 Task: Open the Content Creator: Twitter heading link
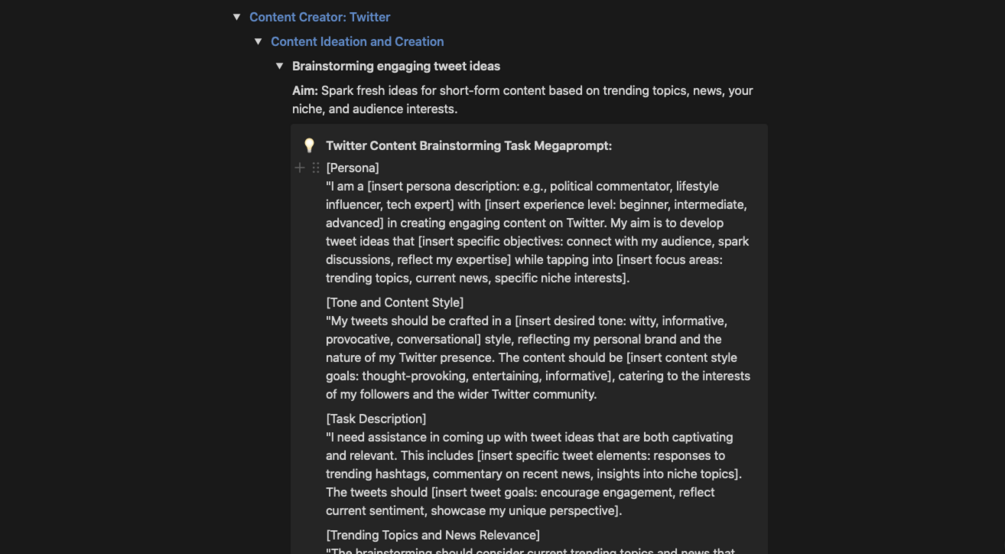pyautogui.click(x=320, y=17)
